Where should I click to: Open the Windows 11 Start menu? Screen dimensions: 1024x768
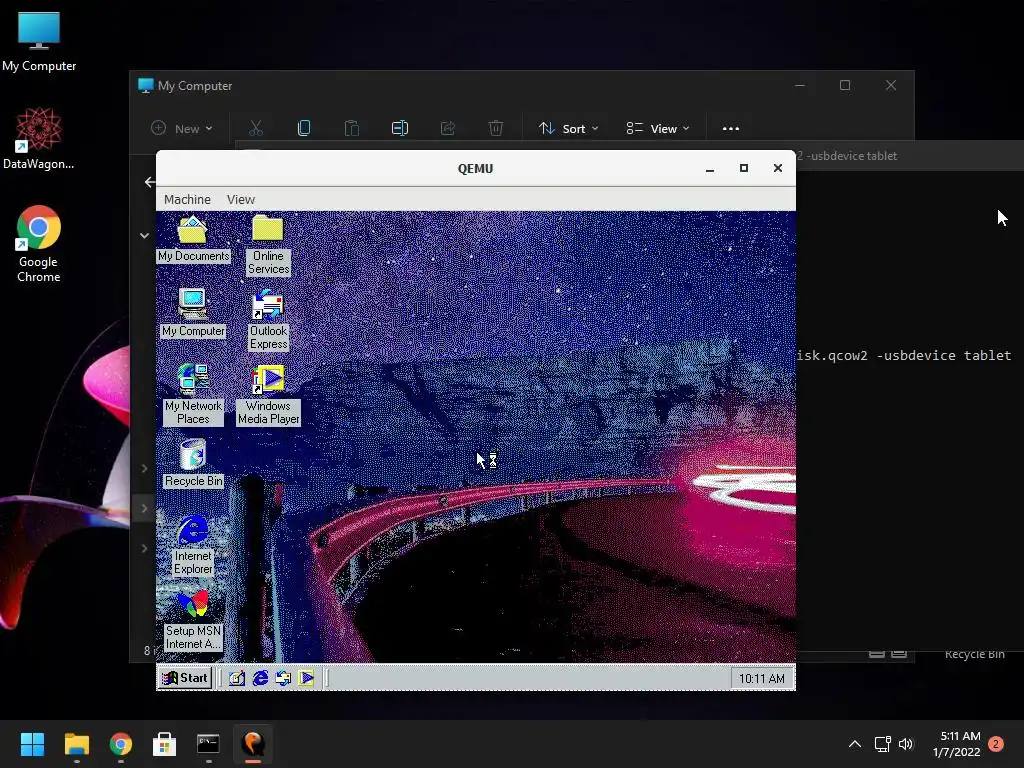[32, 744]
